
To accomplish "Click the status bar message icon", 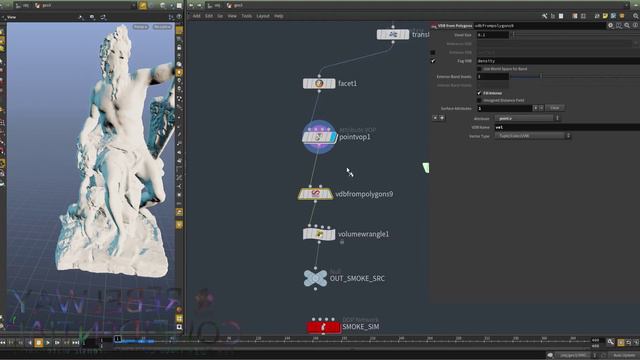I will pyautogui.click(x=550, y=355).
